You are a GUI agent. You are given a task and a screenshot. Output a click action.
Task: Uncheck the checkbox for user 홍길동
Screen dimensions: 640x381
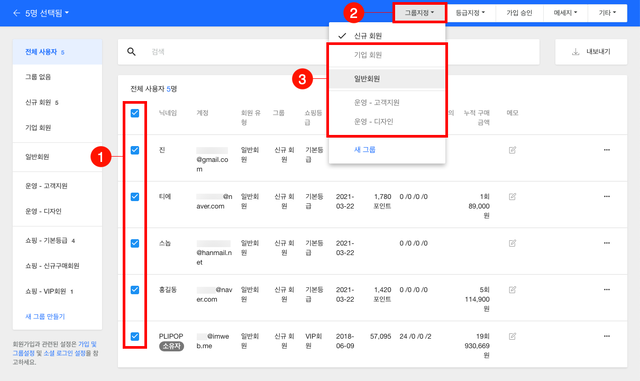pyautogui.click(x=135, y=290)
